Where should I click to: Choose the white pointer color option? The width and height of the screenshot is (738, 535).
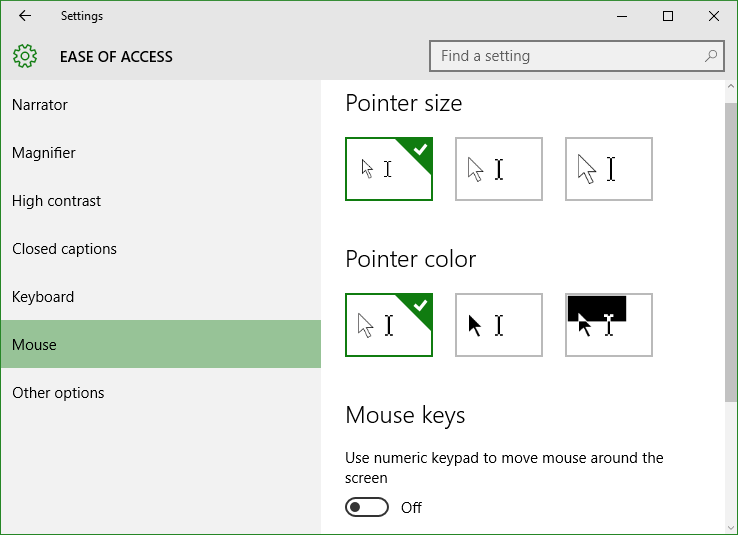(389, 325)
